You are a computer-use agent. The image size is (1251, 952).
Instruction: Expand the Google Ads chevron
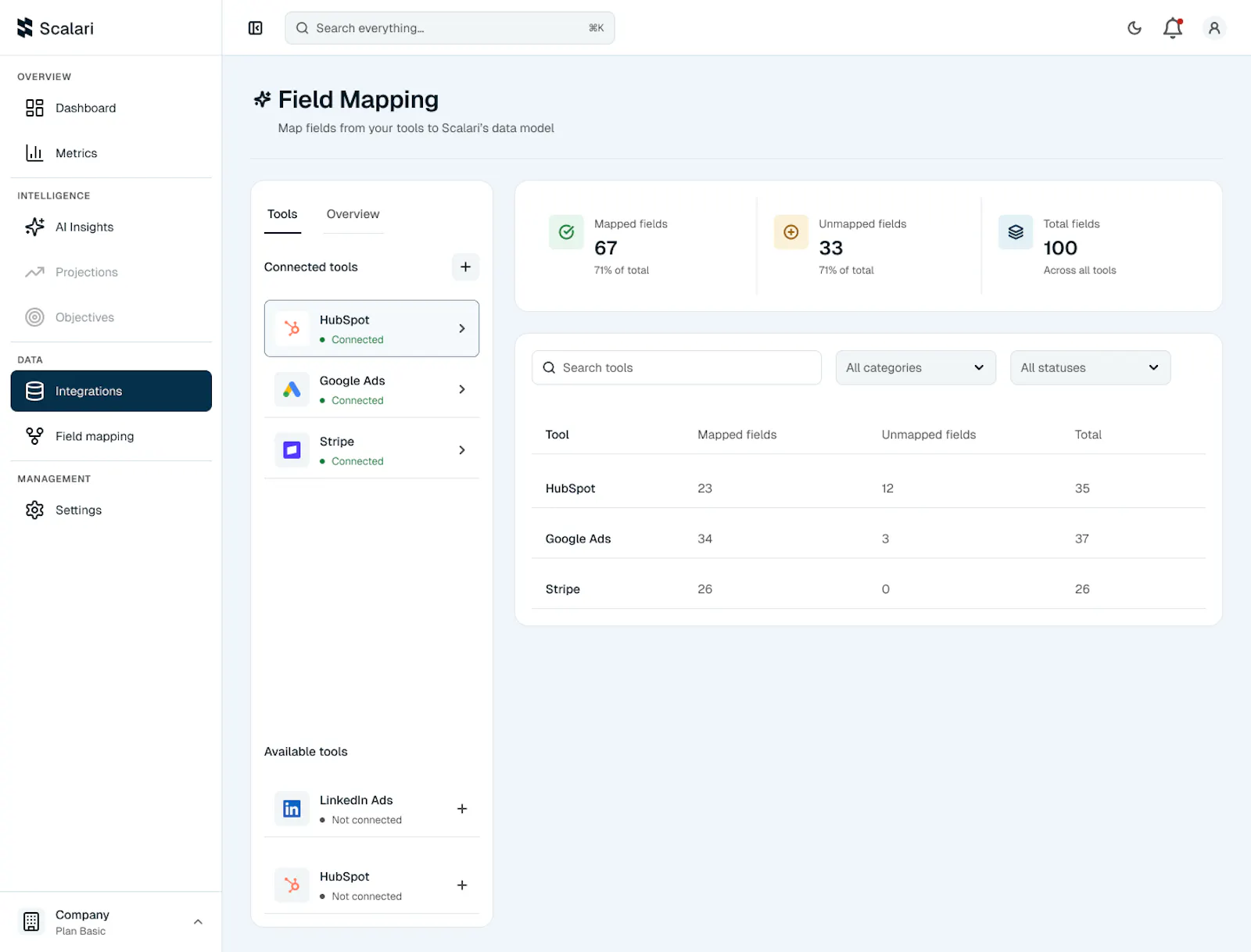pyautogui.click(x=462, y=389)
